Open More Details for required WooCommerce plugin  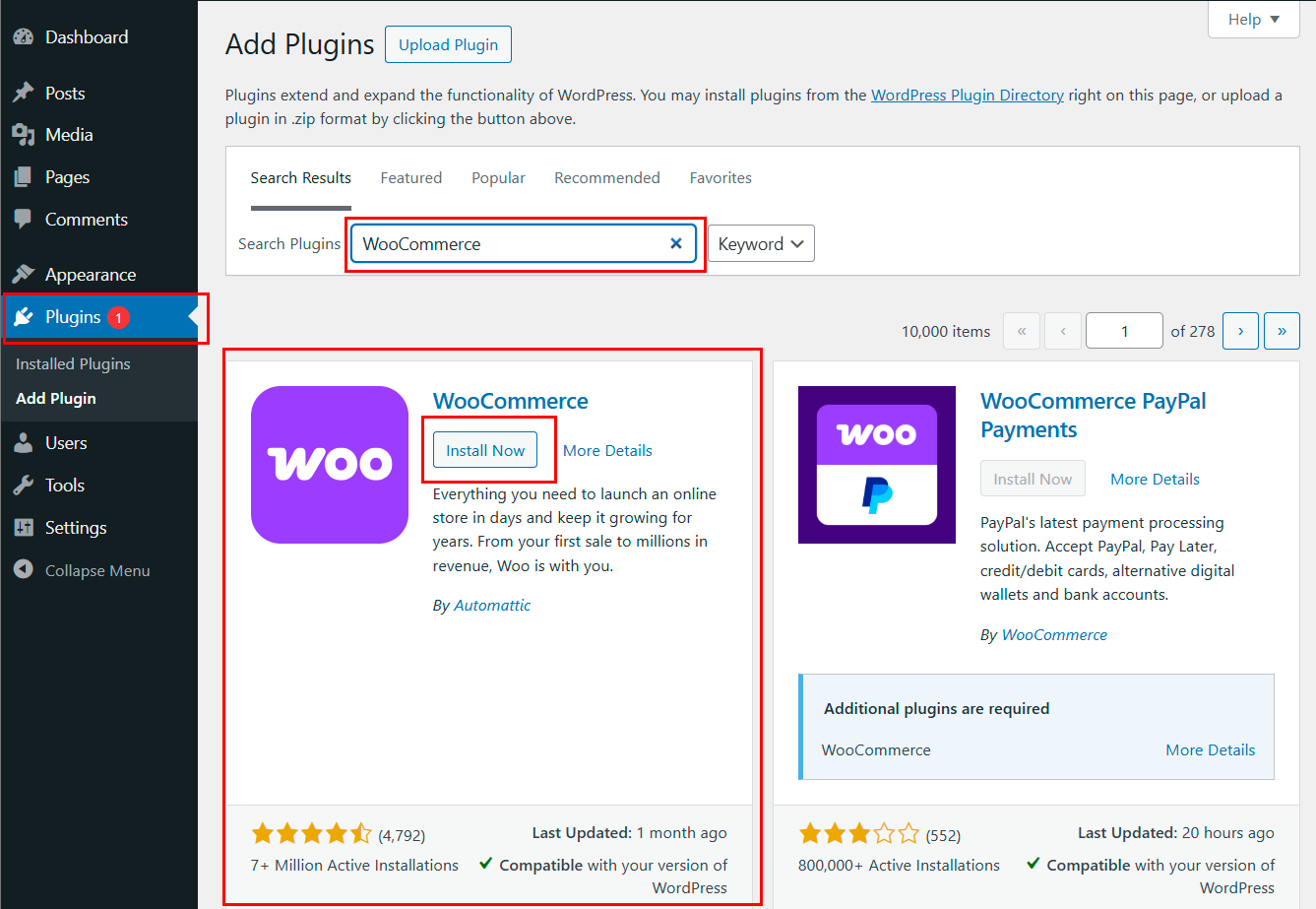(x=1211, y=750)
